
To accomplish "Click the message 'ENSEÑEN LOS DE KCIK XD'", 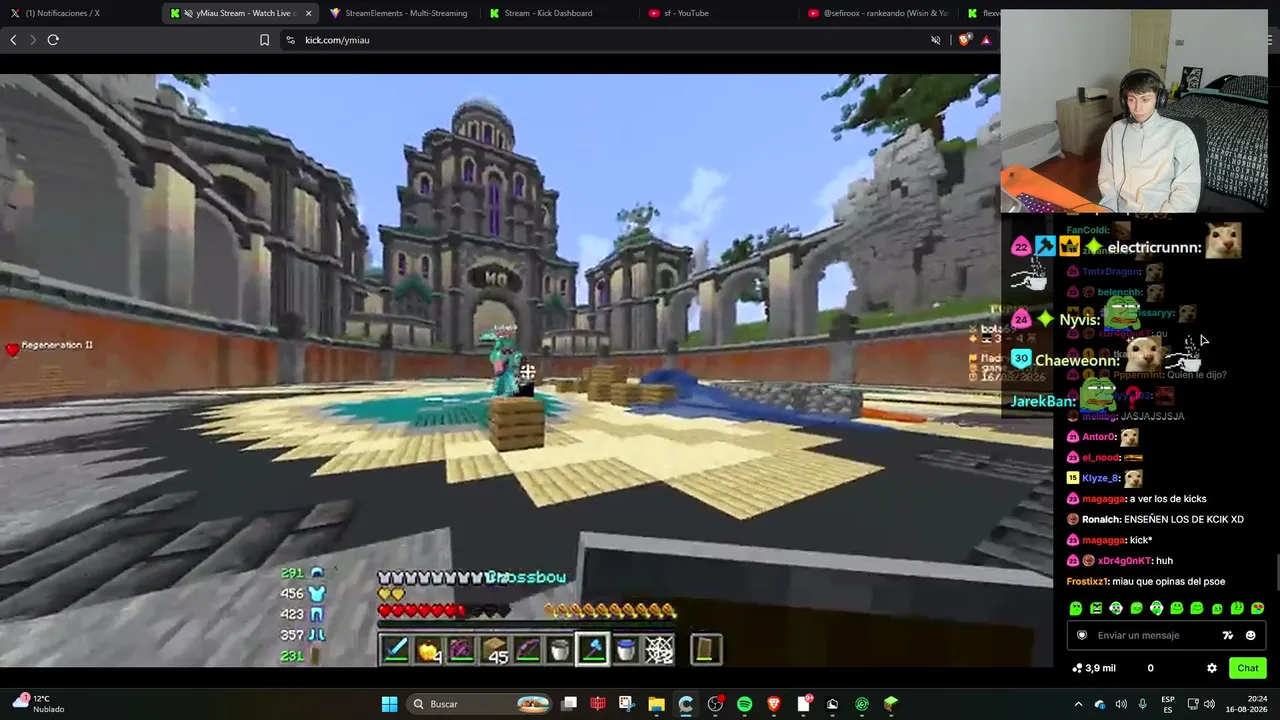I will [1184, 520].
